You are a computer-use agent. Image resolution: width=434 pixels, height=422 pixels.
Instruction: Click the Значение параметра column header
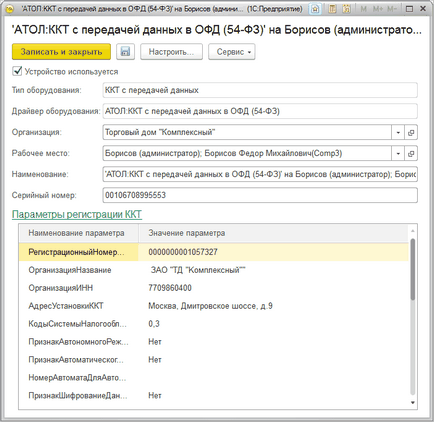click(x=273, y=233)
